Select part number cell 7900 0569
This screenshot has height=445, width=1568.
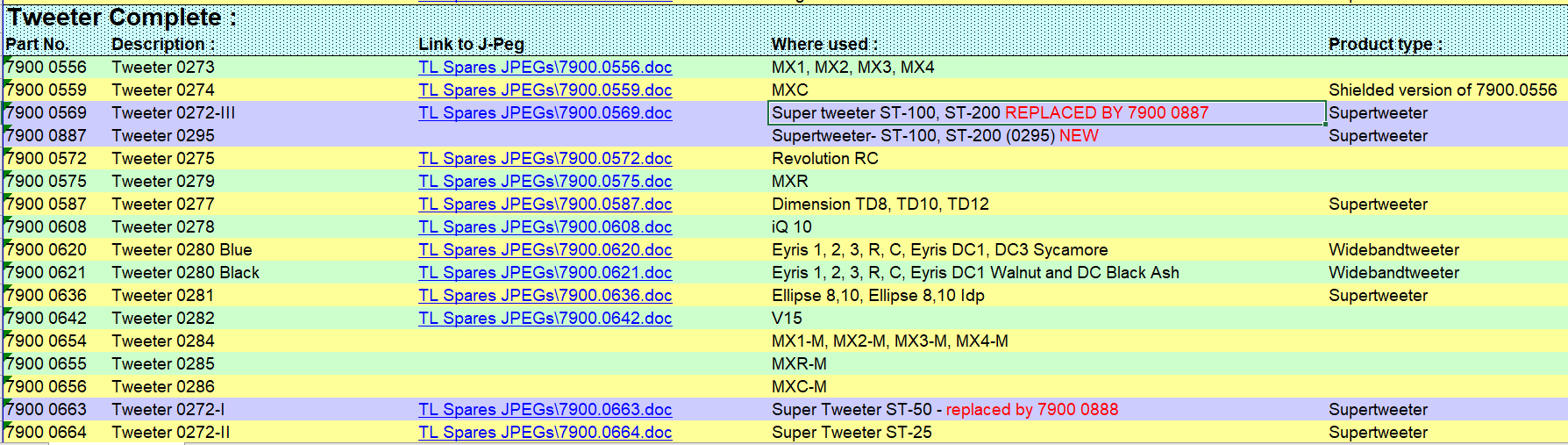[x=46, y=113]
